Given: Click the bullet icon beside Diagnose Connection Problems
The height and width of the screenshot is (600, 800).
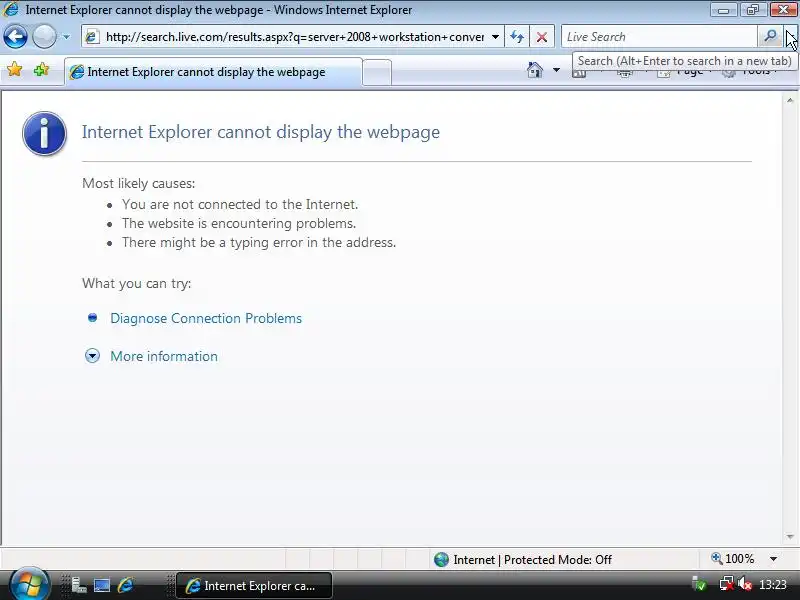Looking at the screenshot, I should click(x=92, y=318).
